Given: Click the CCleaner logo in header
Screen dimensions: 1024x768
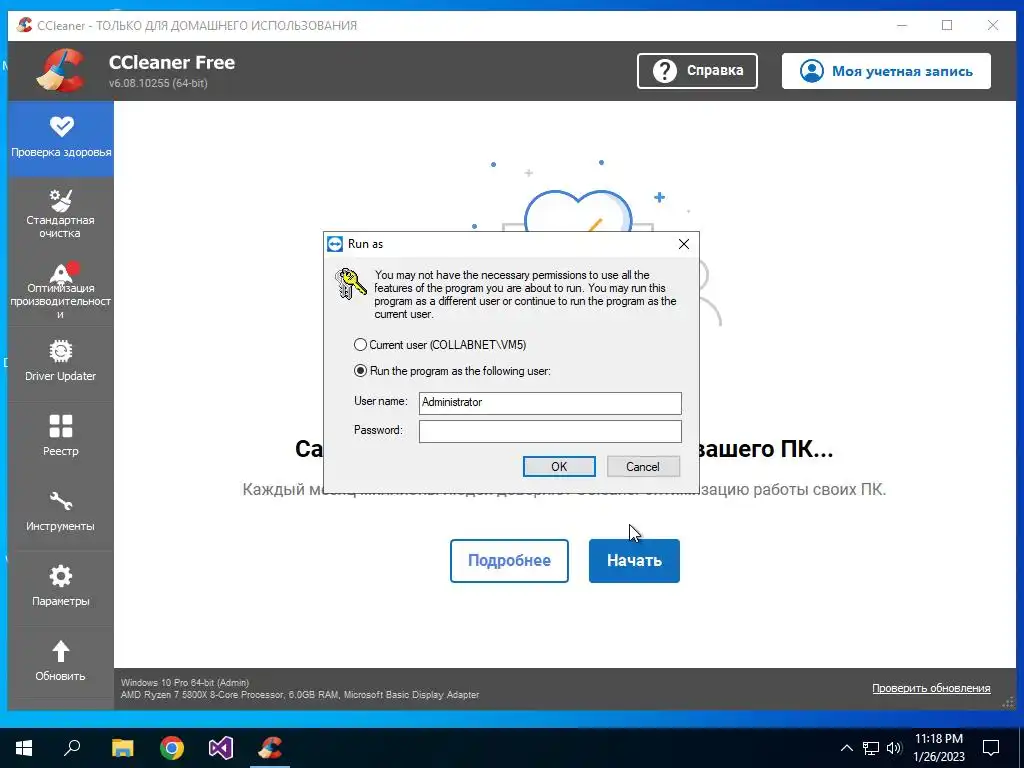Looking at the screenshot, I should click(61, 71).
